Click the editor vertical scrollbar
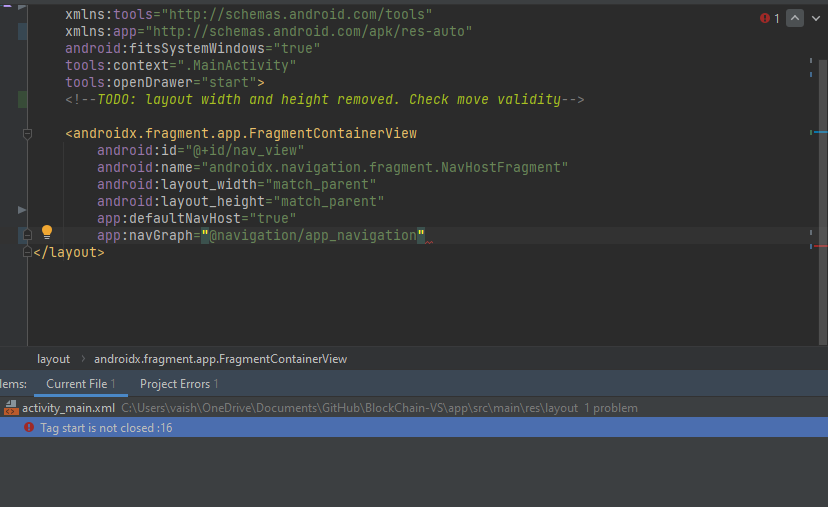The image size is (828, 507). [823, 201]
